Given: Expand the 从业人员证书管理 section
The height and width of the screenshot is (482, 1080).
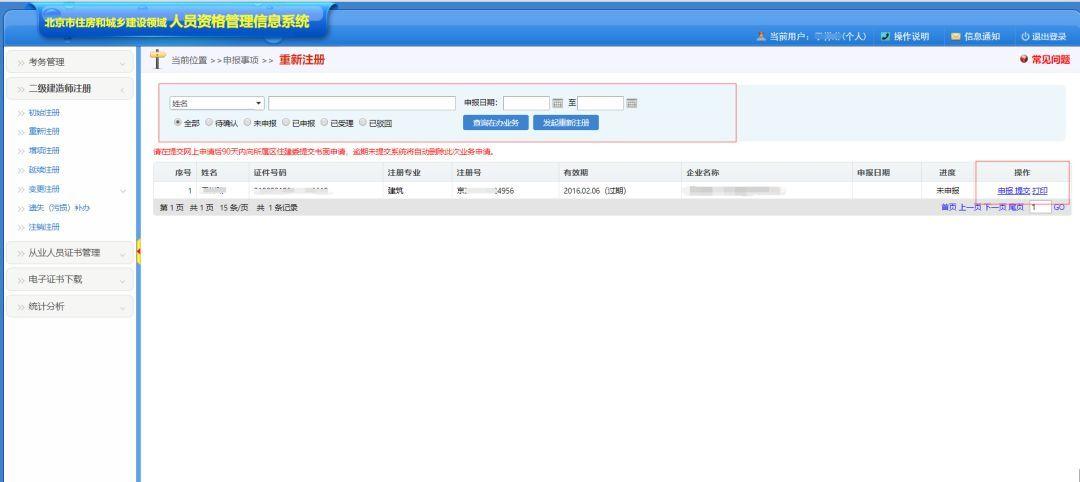Looking at the screenshot, I should pos(70,253).
